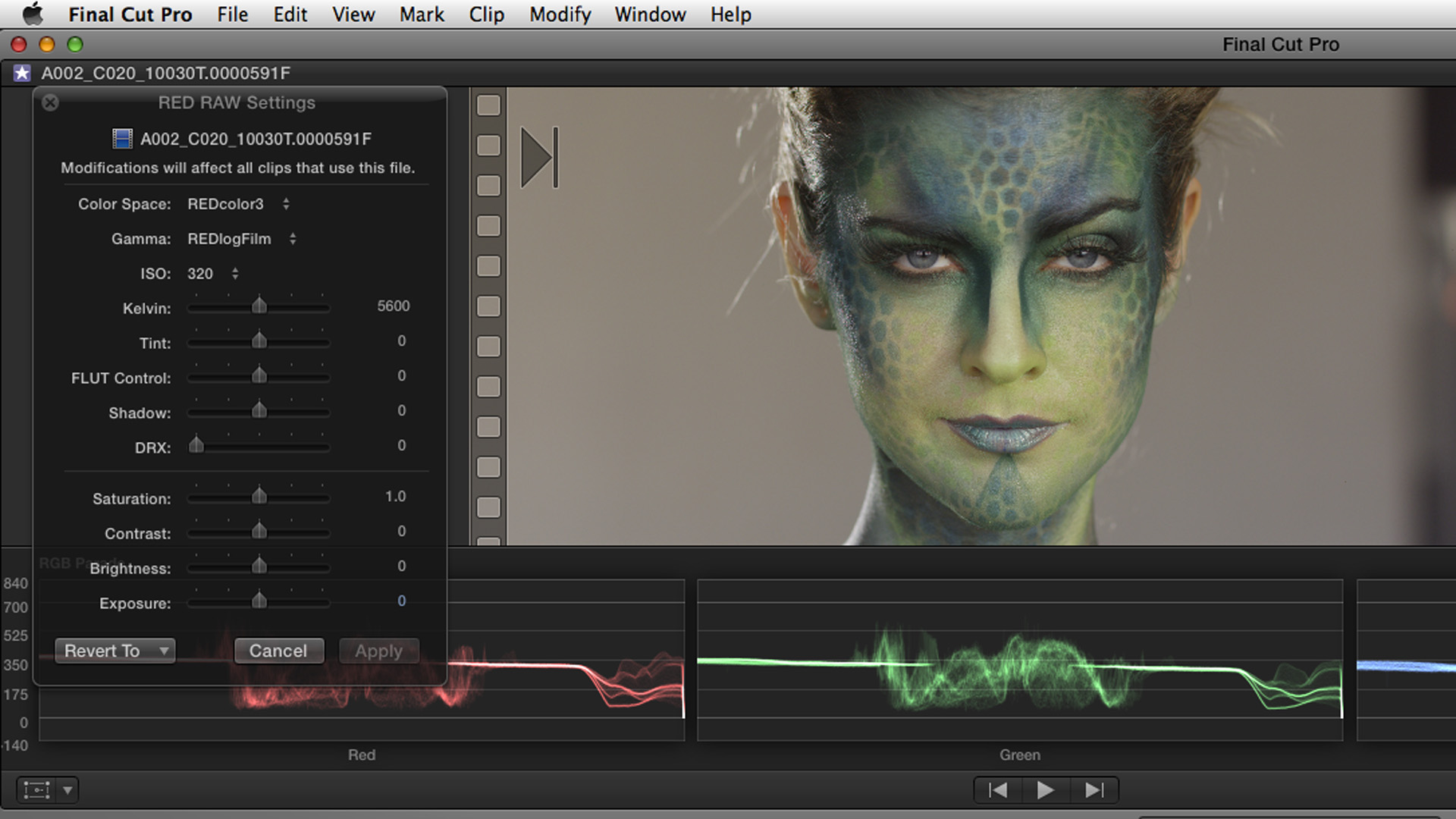Click the Kelvin value 5600

[393, 306]
